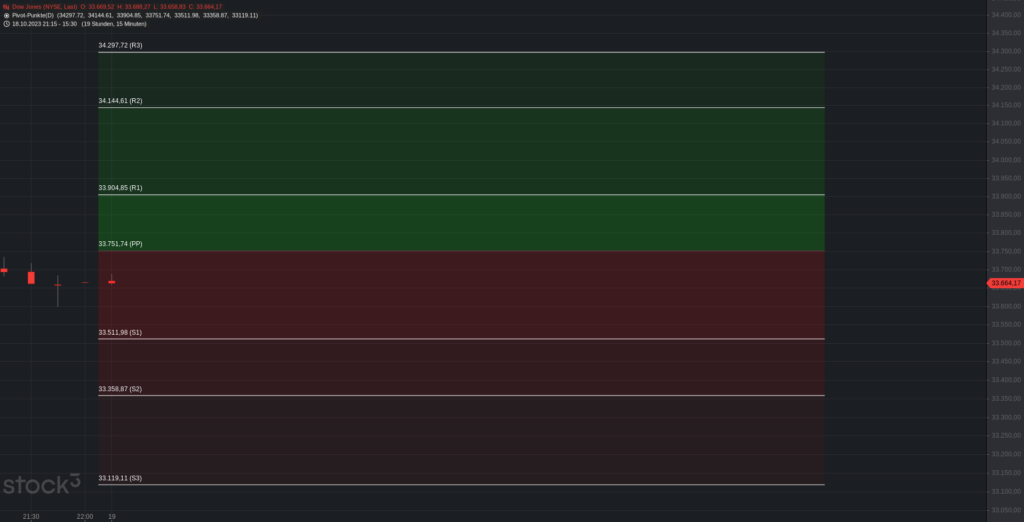The height and width of the screenshot is (522, 1024).
Task: Click the 18.10.2023 21:15 - 15:30 range
Action: (44, 24)
